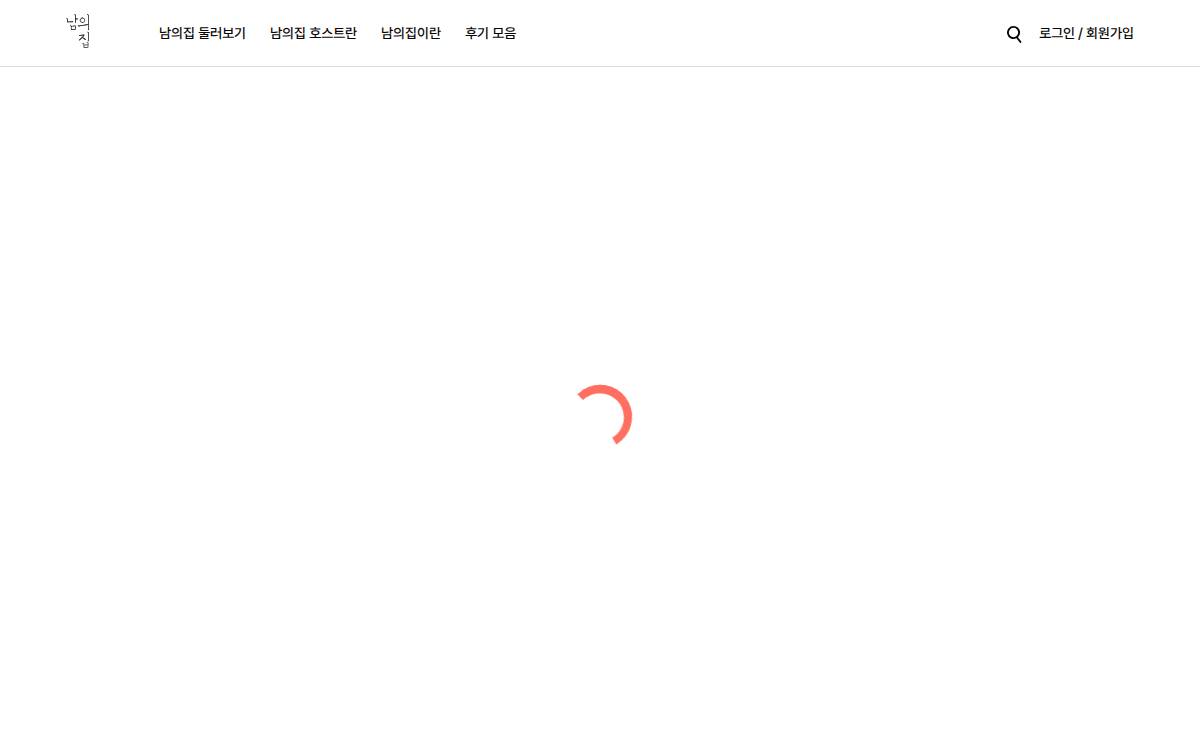Go to 남의집 호스트란 page
The height and width of the screenshot is (750, 1200).
click(313, 33)
